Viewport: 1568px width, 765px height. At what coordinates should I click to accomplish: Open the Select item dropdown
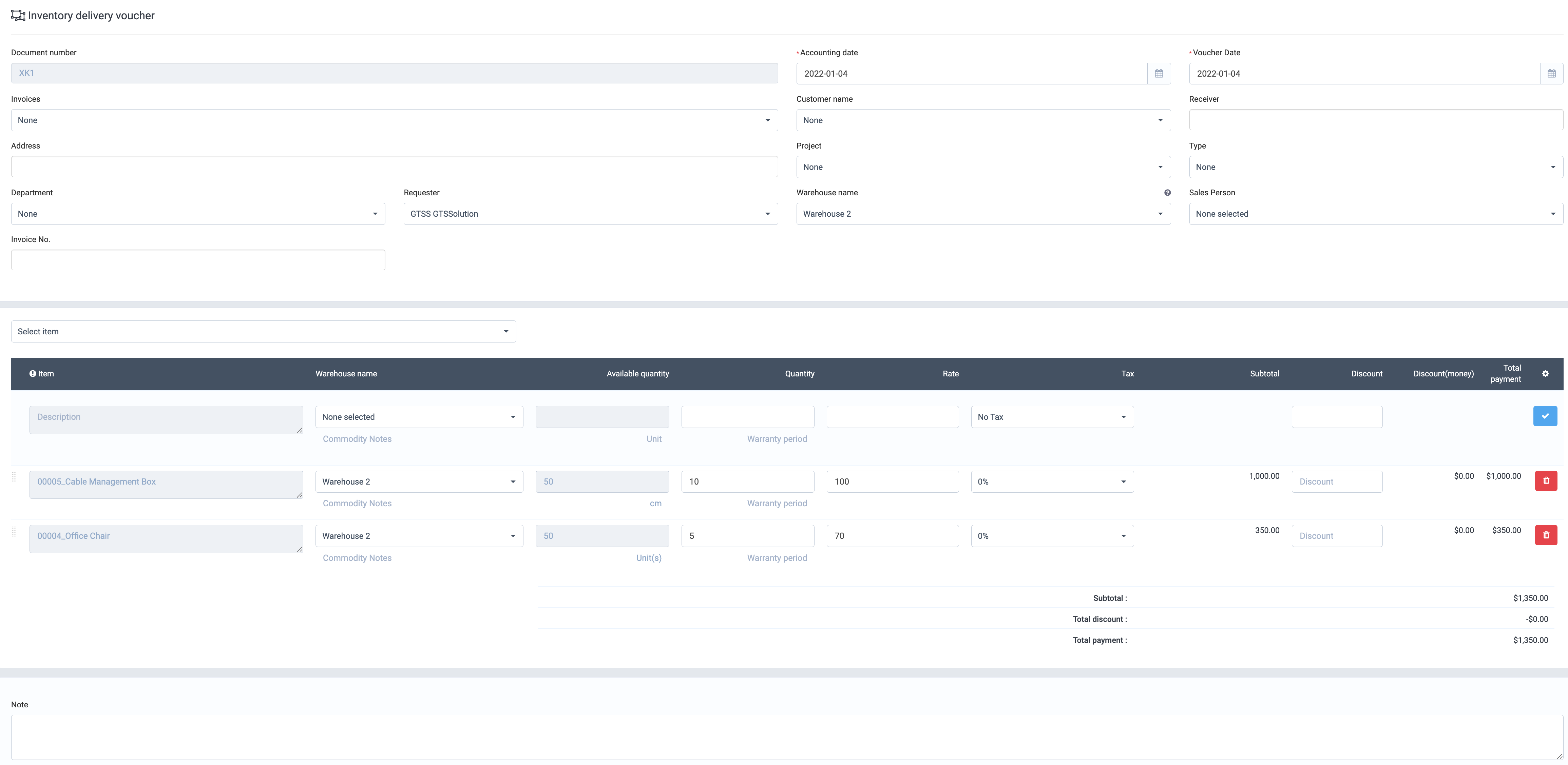tap(264, 332)
